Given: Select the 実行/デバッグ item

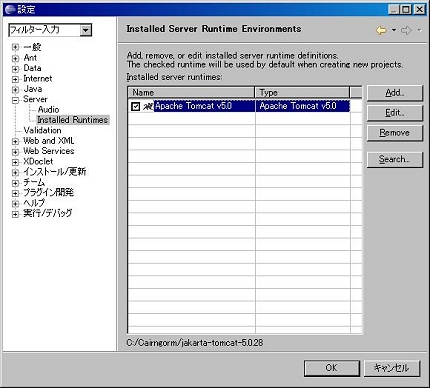Looking at the screenshot, I should pyautogui.click(x=48, y=213).
